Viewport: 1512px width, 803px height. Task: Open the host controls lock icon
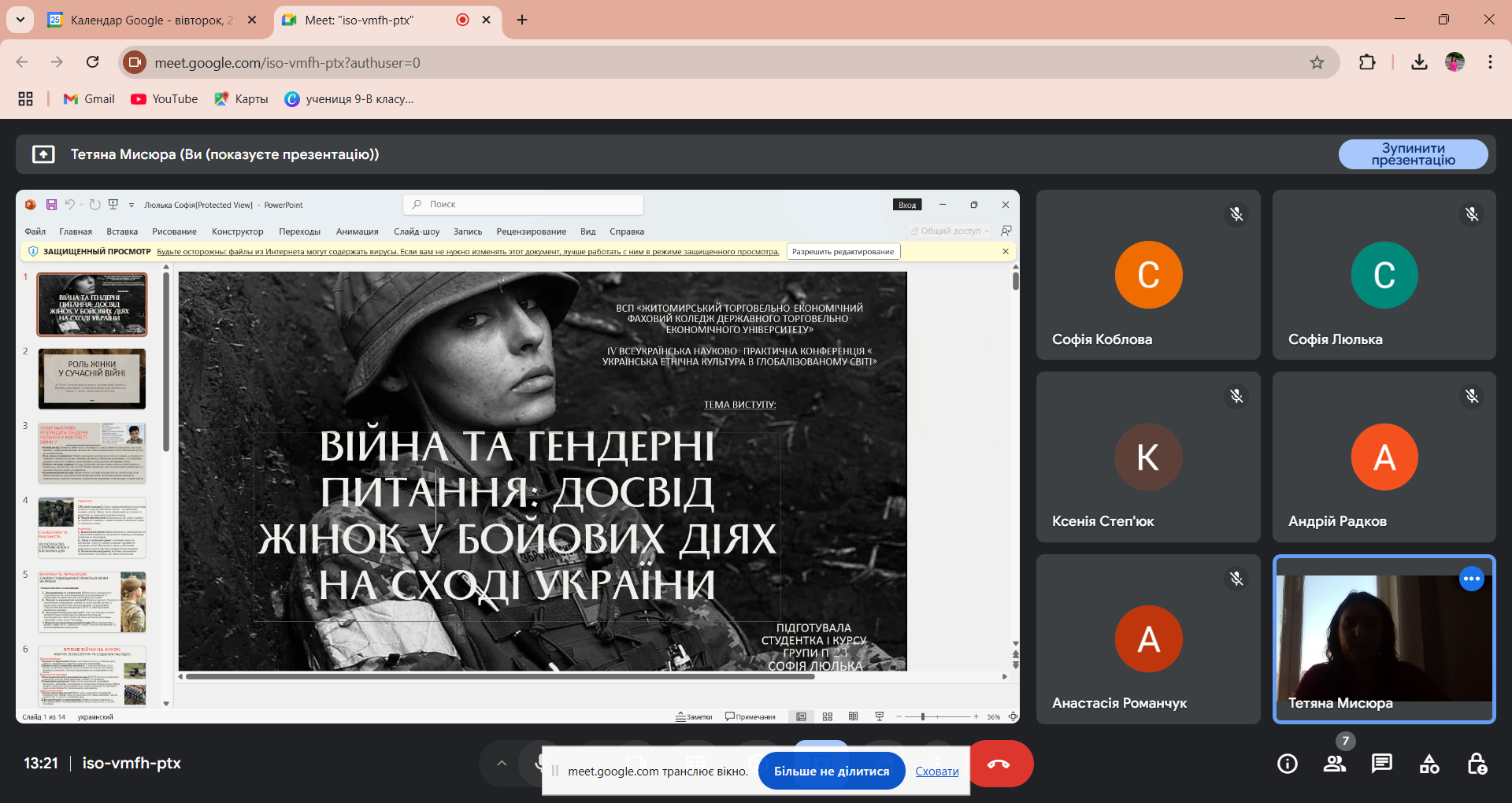(1477, 764)
